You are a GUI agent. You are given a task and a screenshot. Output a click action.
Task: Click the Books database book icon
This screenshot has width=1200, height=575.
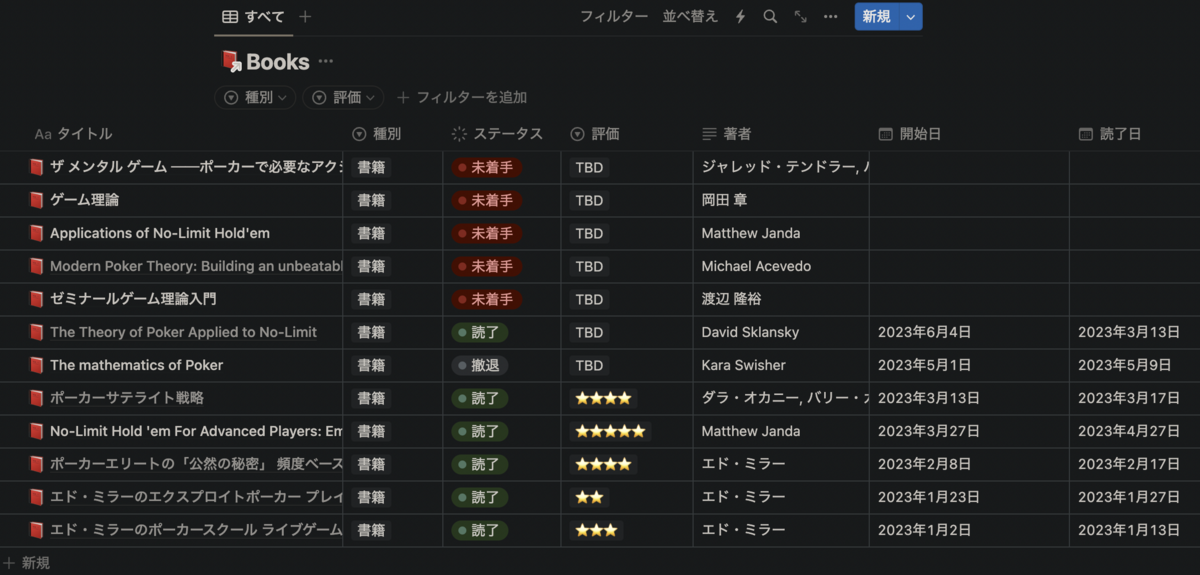(231, 62)
